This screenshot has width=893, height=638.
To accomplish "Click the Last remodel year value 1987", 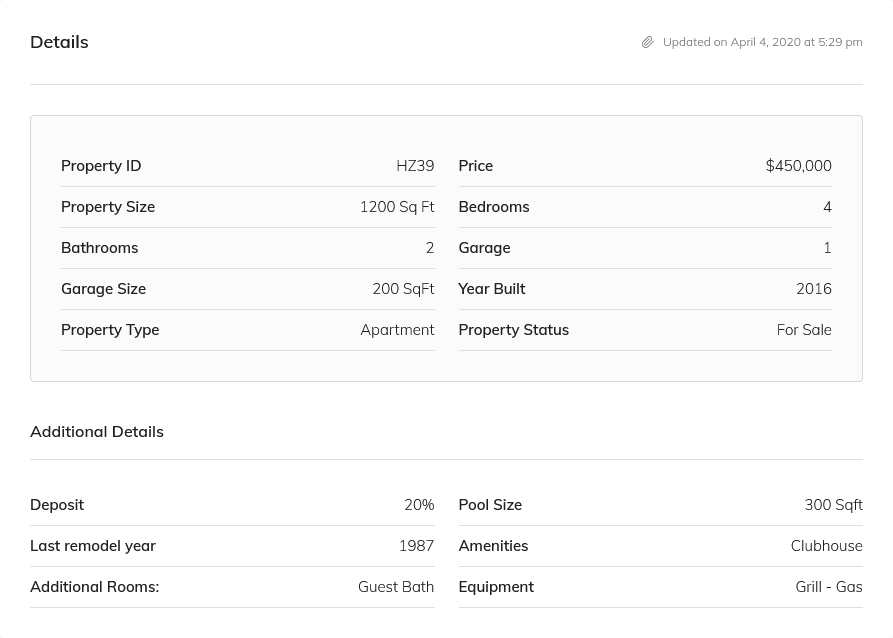I will pyautogui.click(x=416, y=546).
